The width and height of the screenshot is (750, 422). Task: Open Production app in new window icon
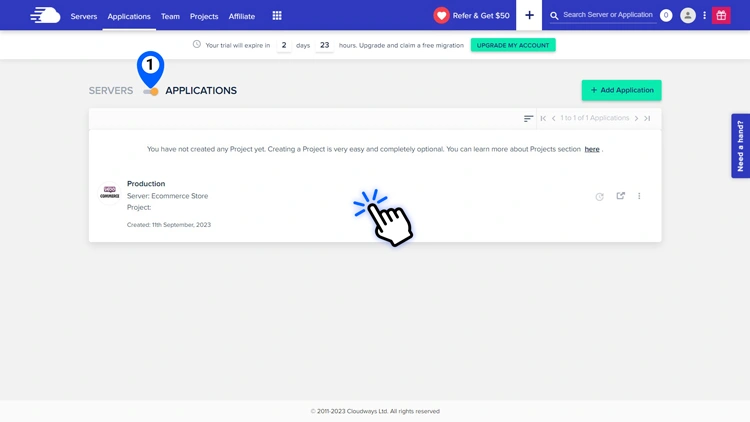pyautogui.click(x=620, y=196)
